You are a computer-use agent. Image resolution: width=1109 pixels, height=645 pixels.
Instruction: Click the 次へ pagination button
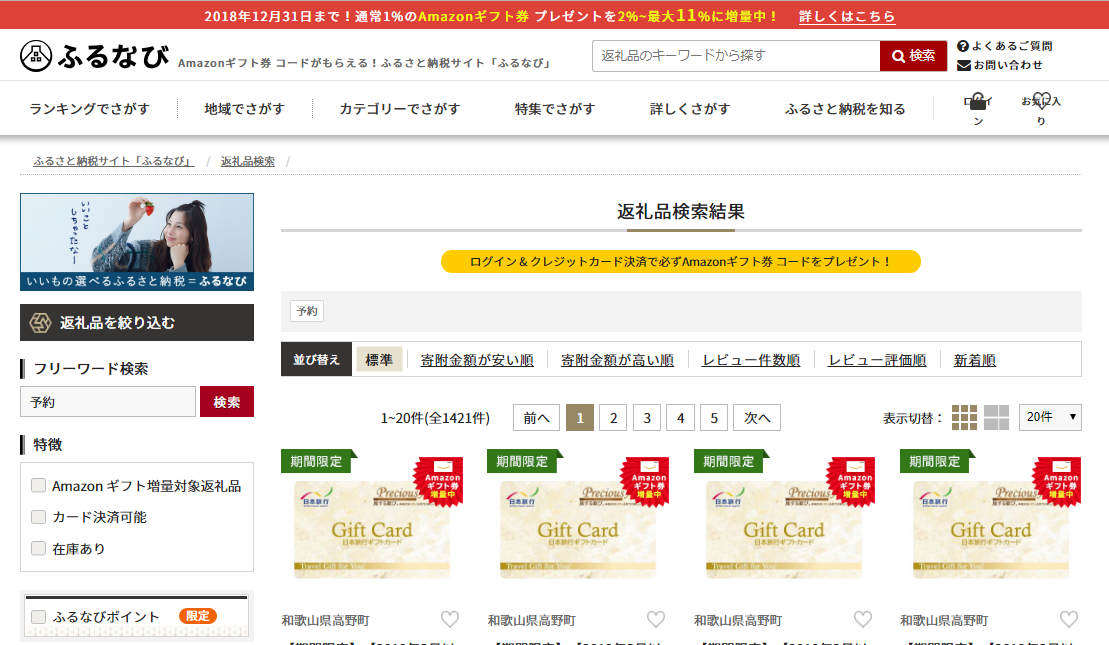point(757,418)
